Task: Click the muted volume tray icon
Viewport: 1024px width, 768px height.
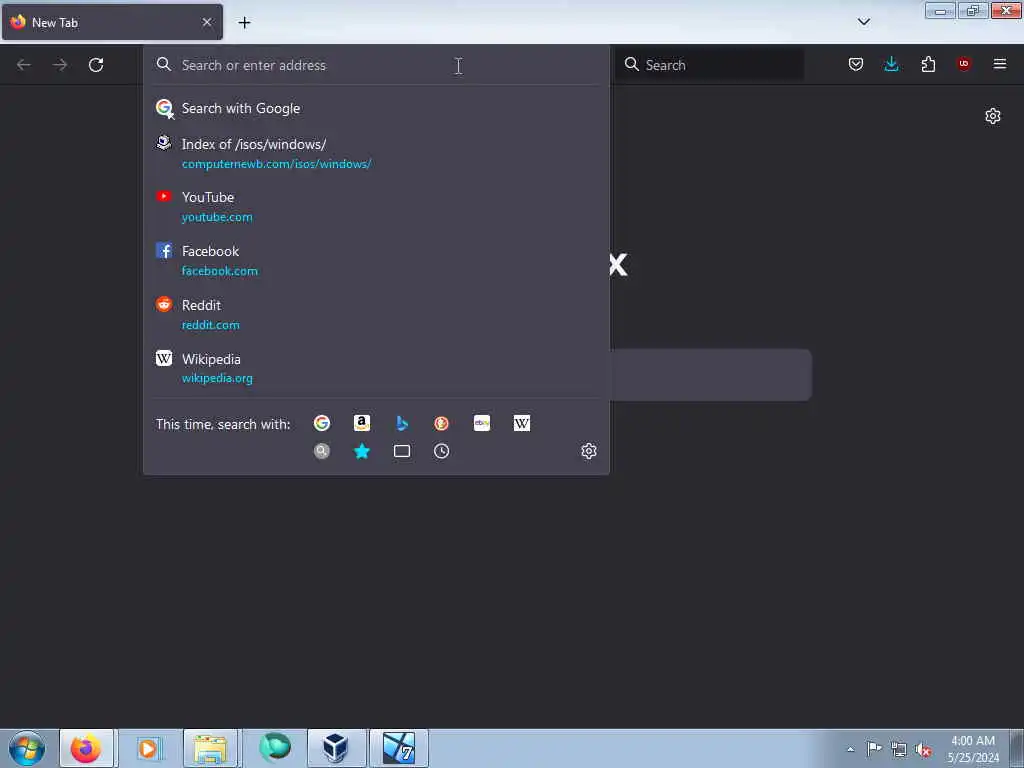Action: pyautogui.click(x=923, y=750)
